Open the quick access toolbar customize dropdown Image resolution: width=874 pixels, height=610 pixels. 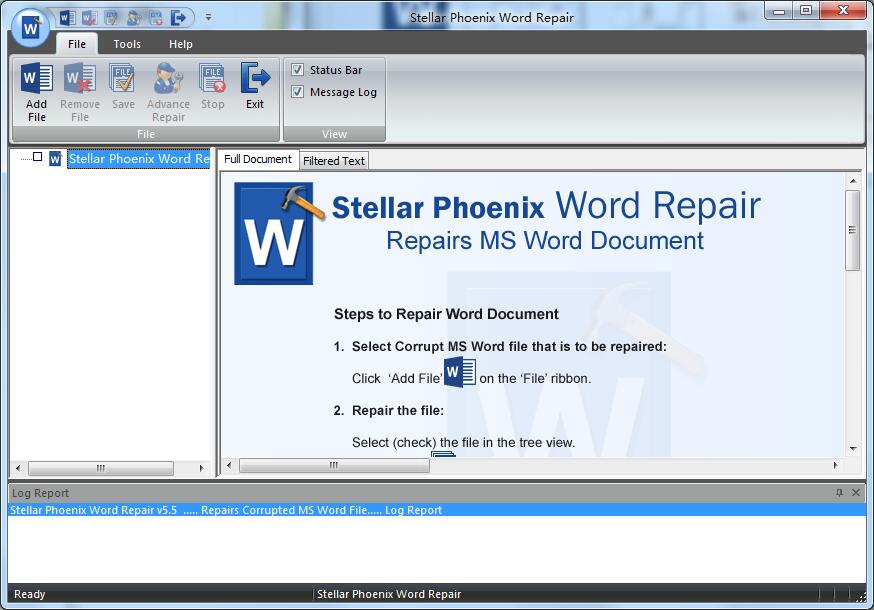[x=208, y=17]
